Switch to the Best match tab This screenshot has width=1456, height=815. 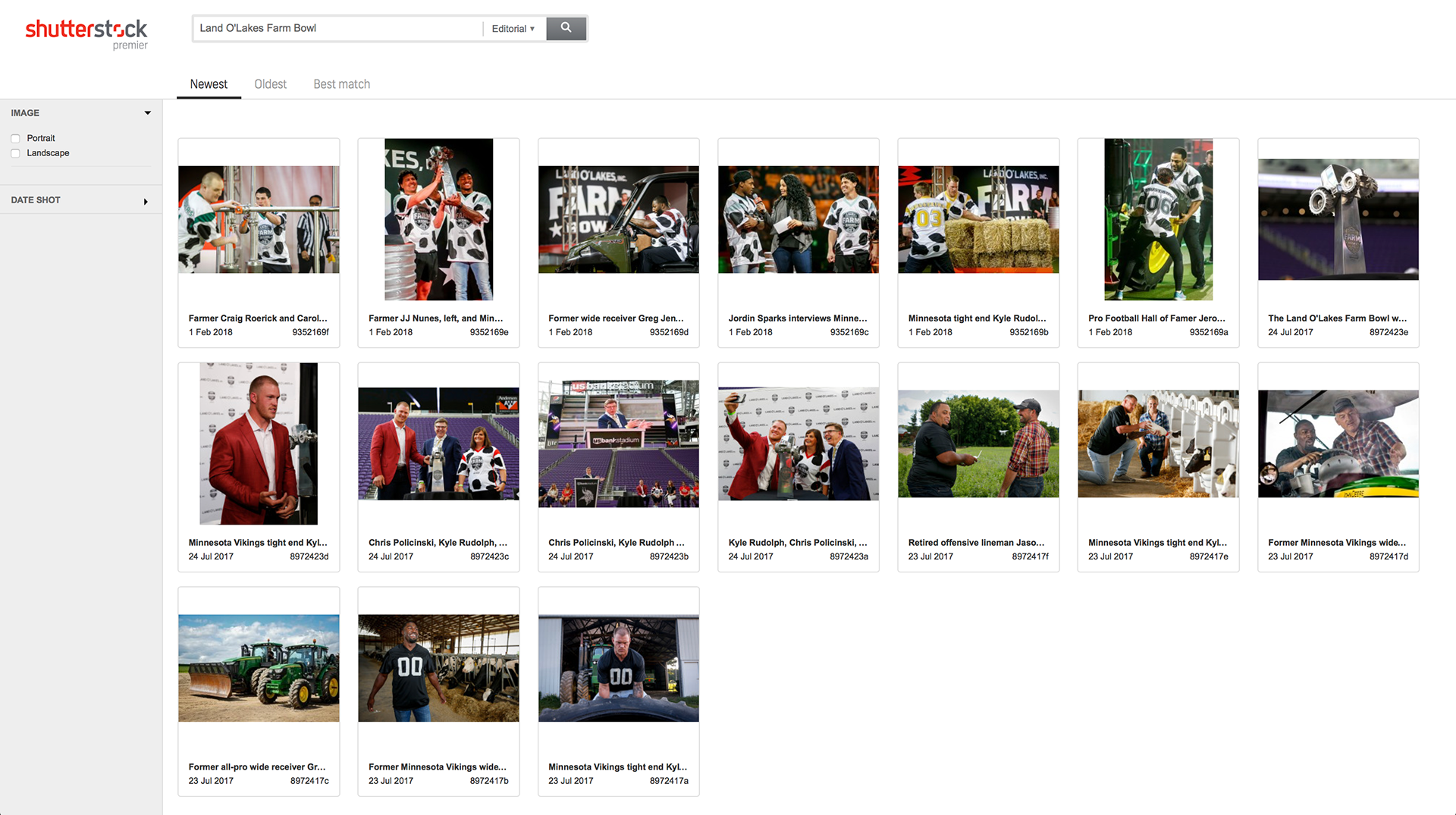pos(342,84)
